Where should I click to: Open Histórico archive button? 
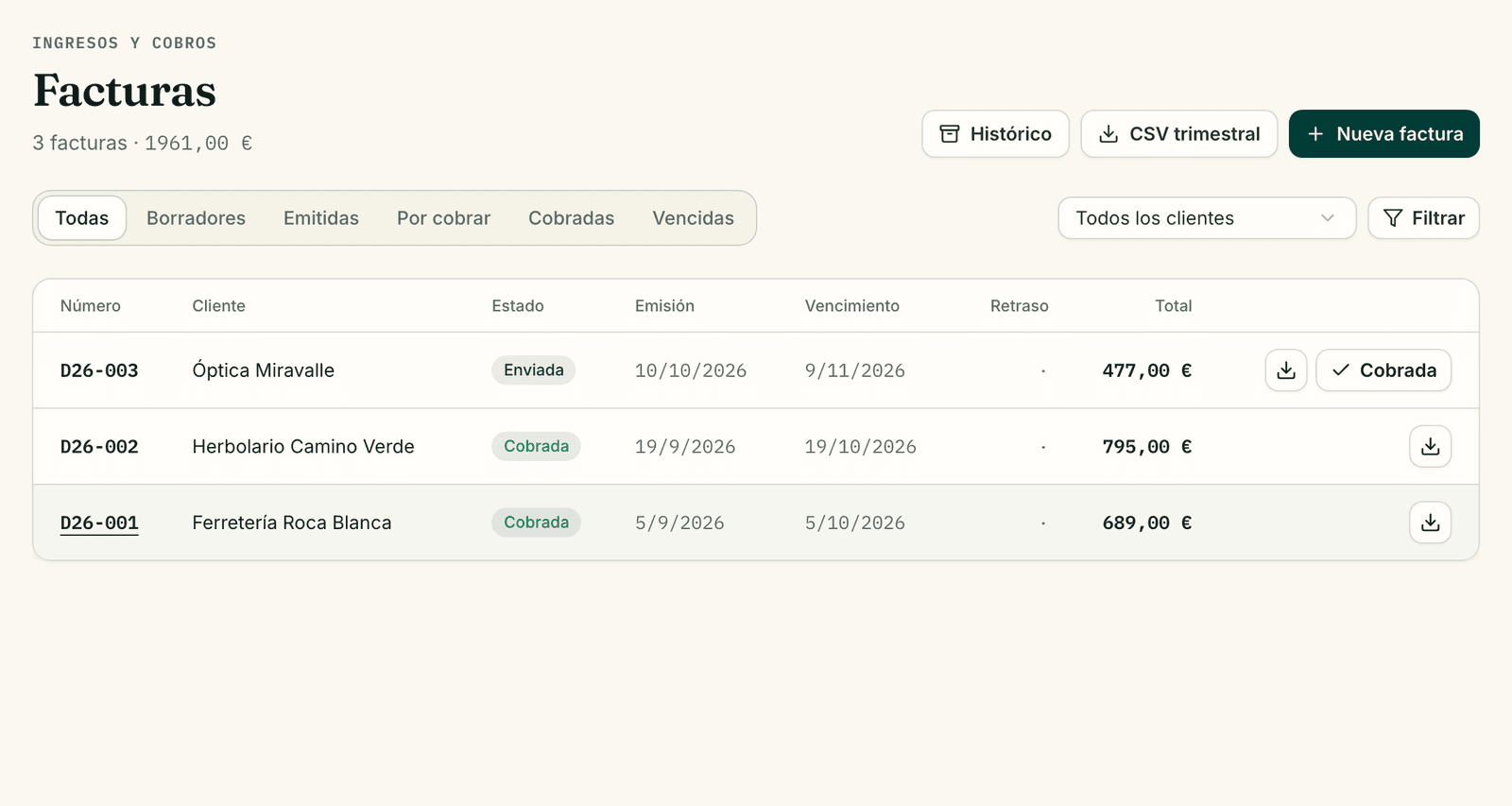click(x=996, y=134)
